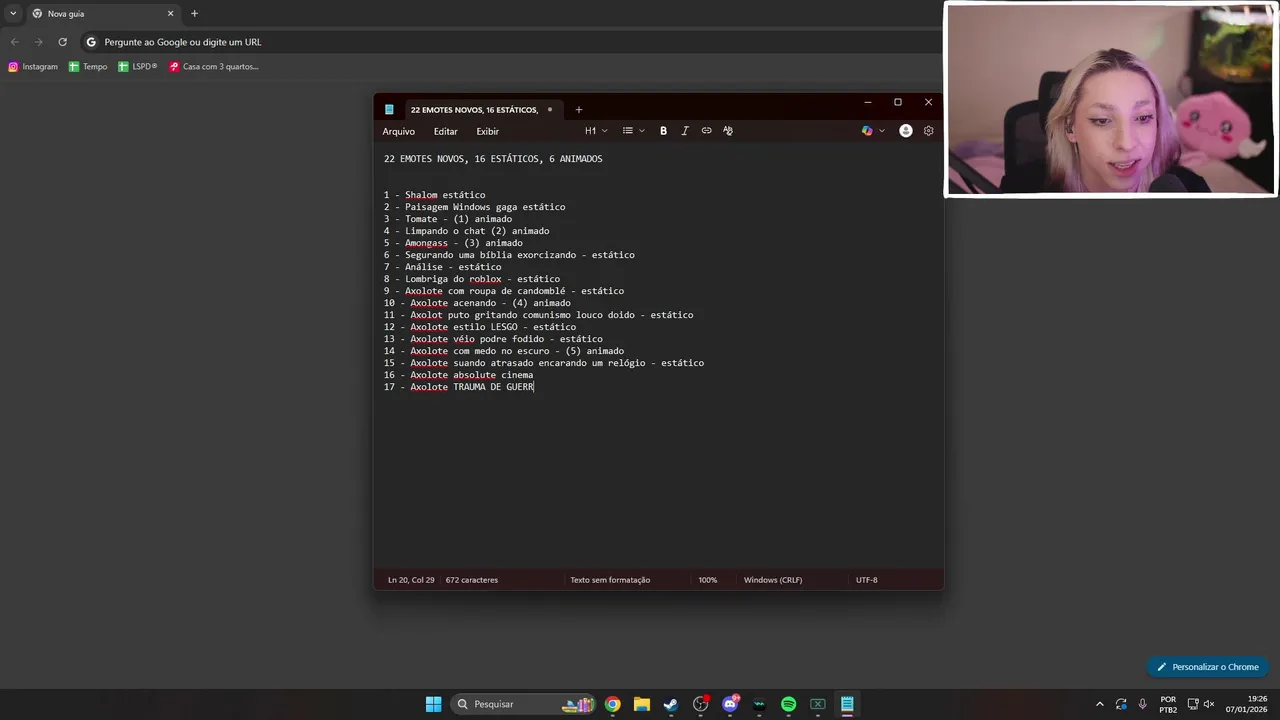The image size is (1280, 720).
Task: Open LSPD bookmark
Action: pyautogui.click(x=138, y=66)
